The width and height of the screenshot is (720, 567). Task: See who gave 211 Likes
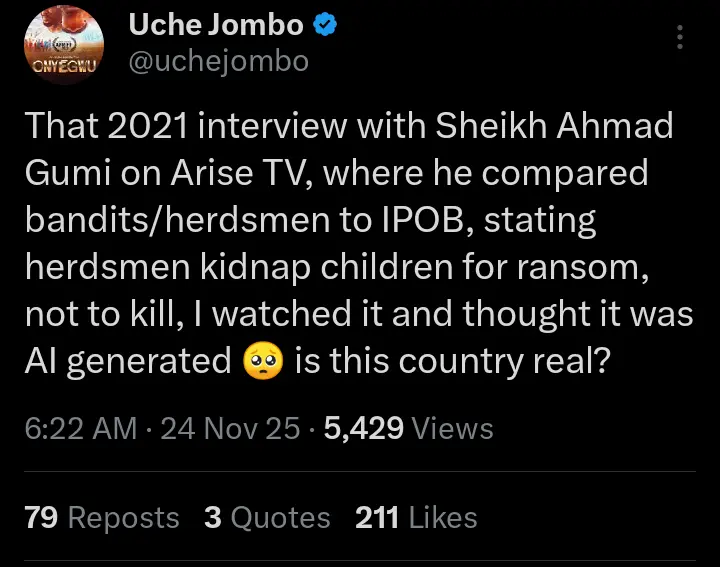pos(416,517)
